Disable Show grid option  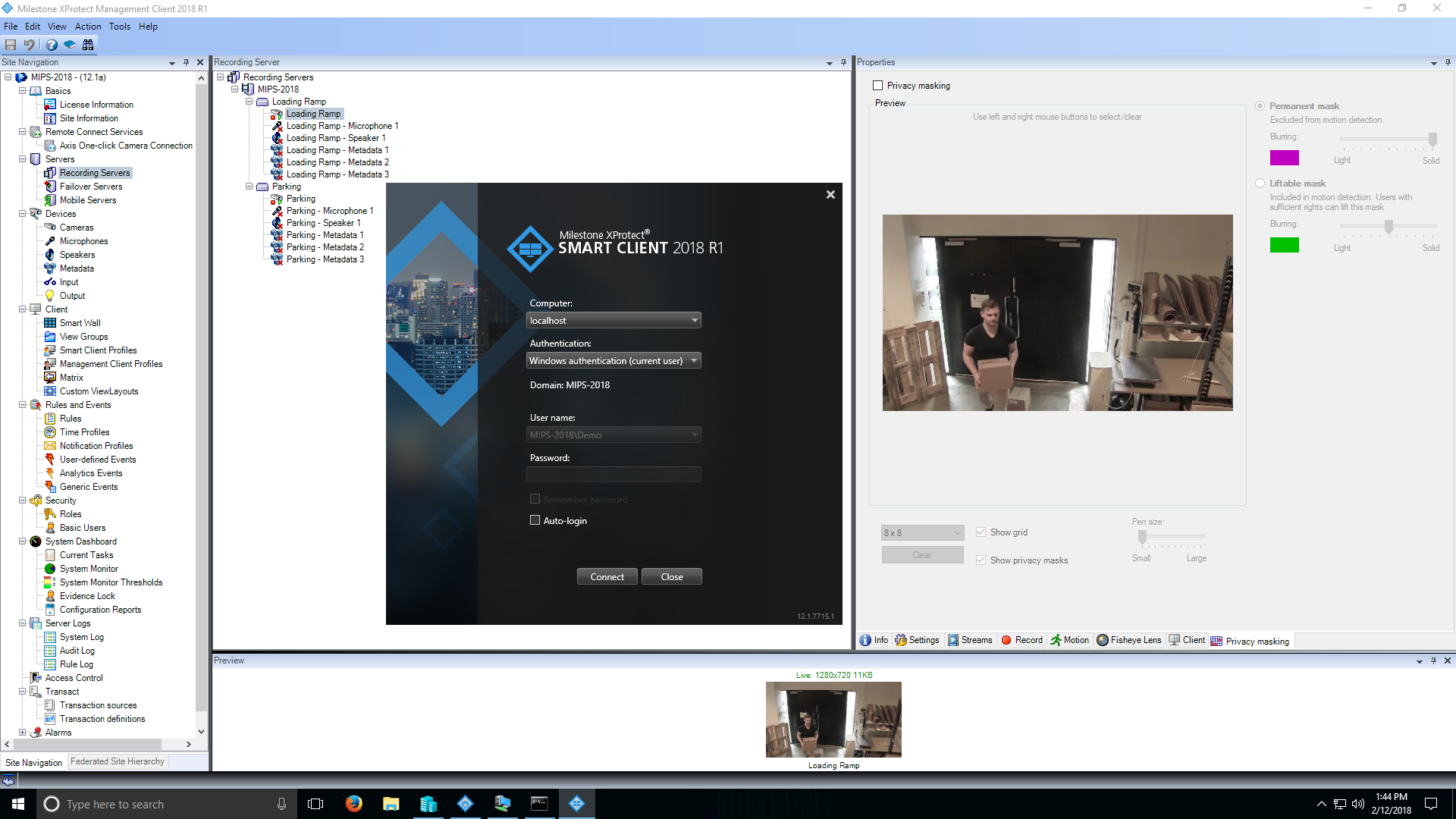(x=981, y=532)
